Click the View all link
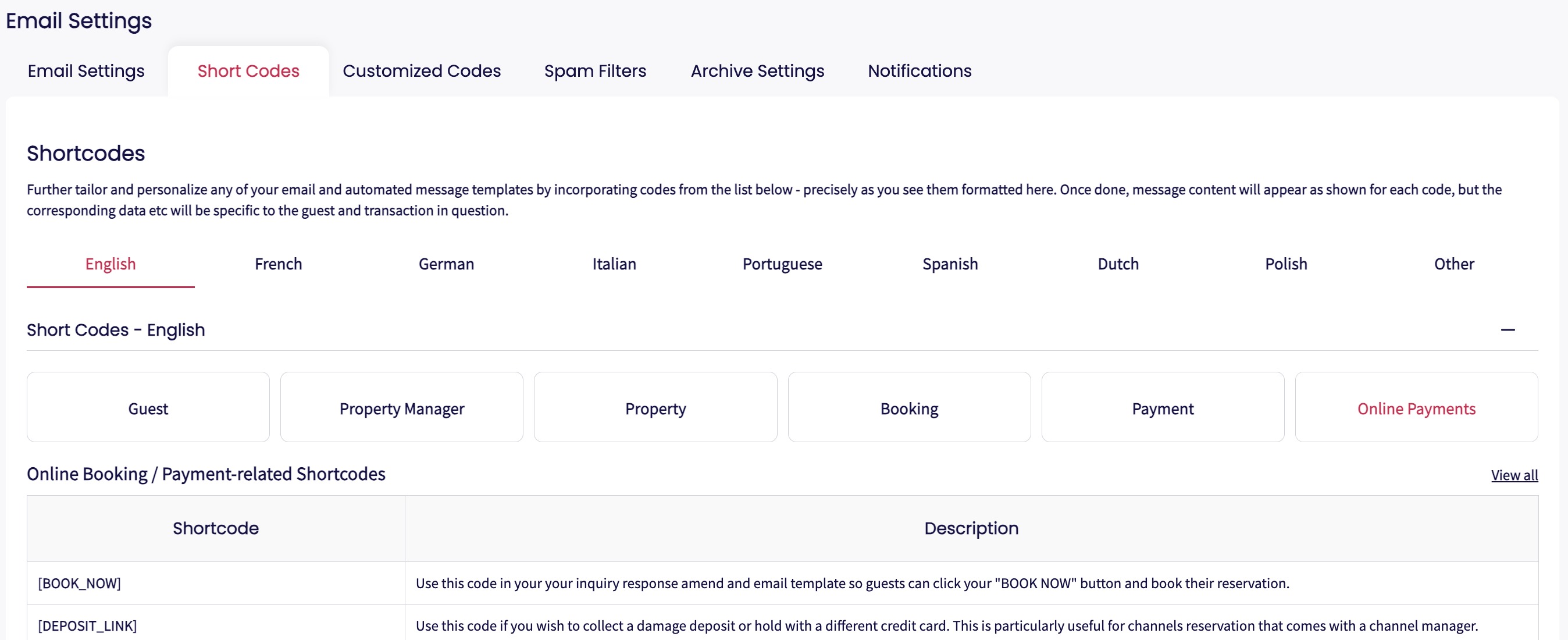 click(x=1514, y=475)
